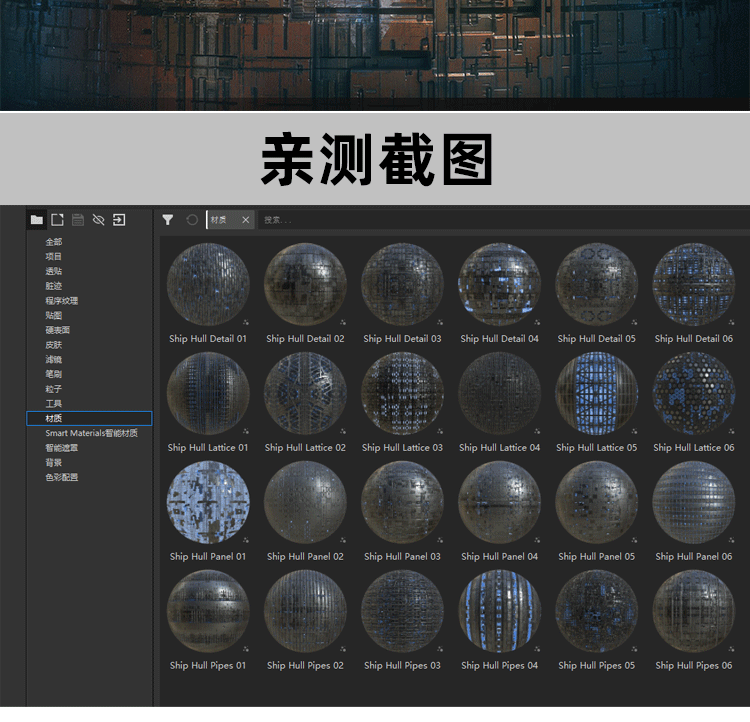
Task: Open Smart Materials智能材质 category
Action: [91, 433]
